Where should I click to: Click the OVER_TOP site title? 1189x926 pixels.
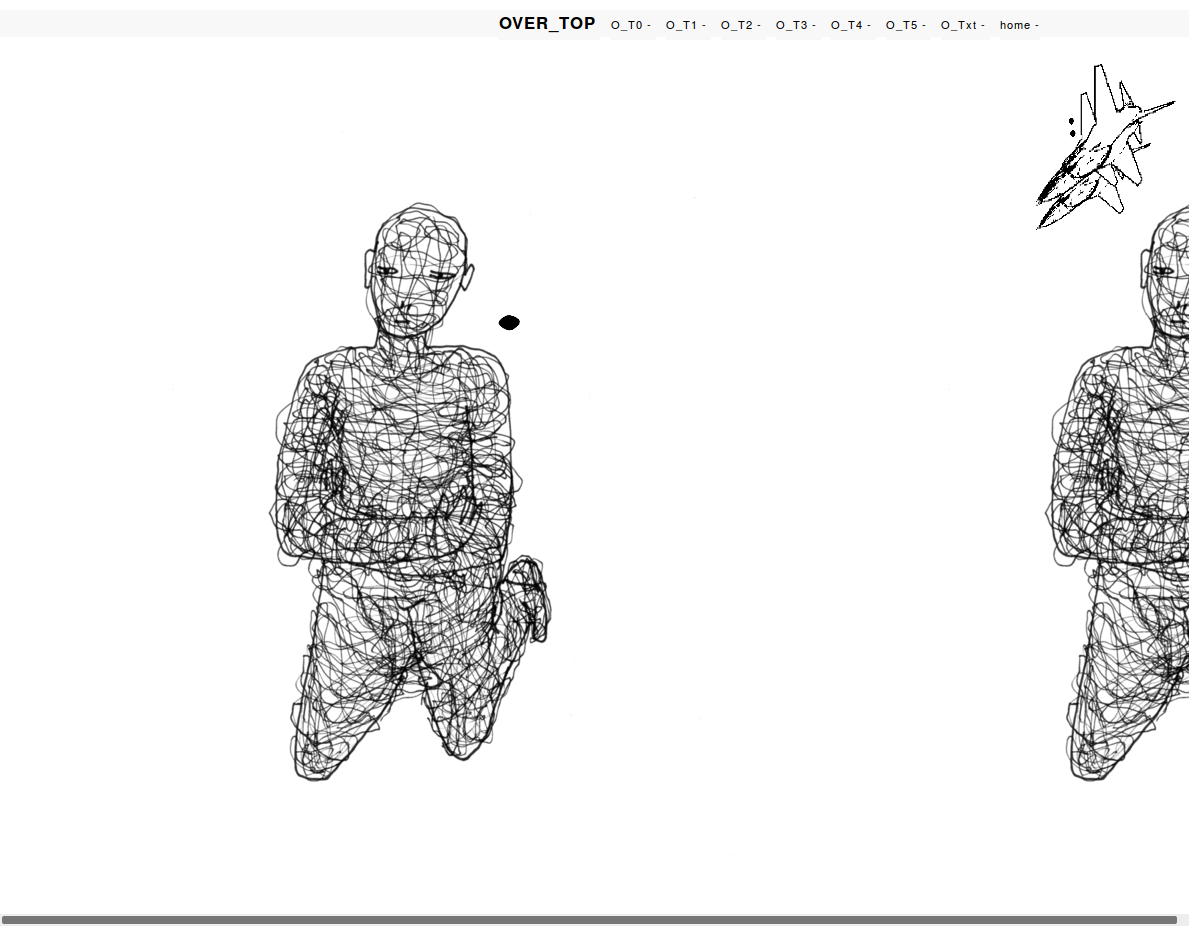click(547, 24)
